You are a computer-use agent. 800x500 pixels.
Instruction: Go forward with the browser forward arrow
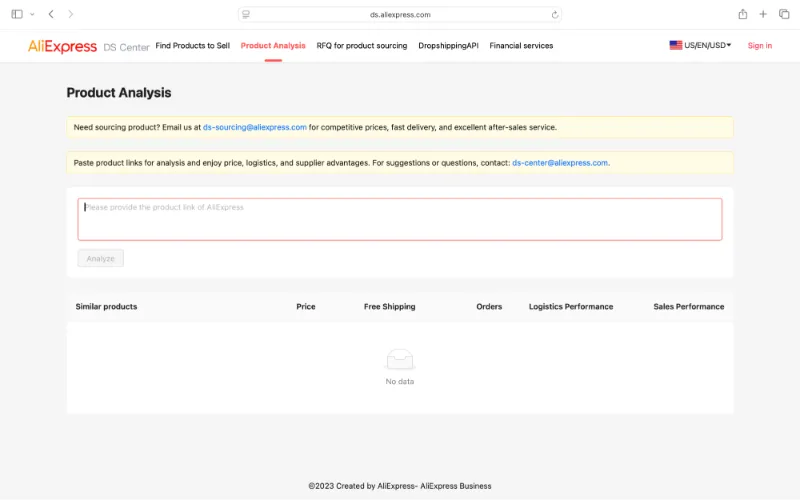click(x=70, y=14)
